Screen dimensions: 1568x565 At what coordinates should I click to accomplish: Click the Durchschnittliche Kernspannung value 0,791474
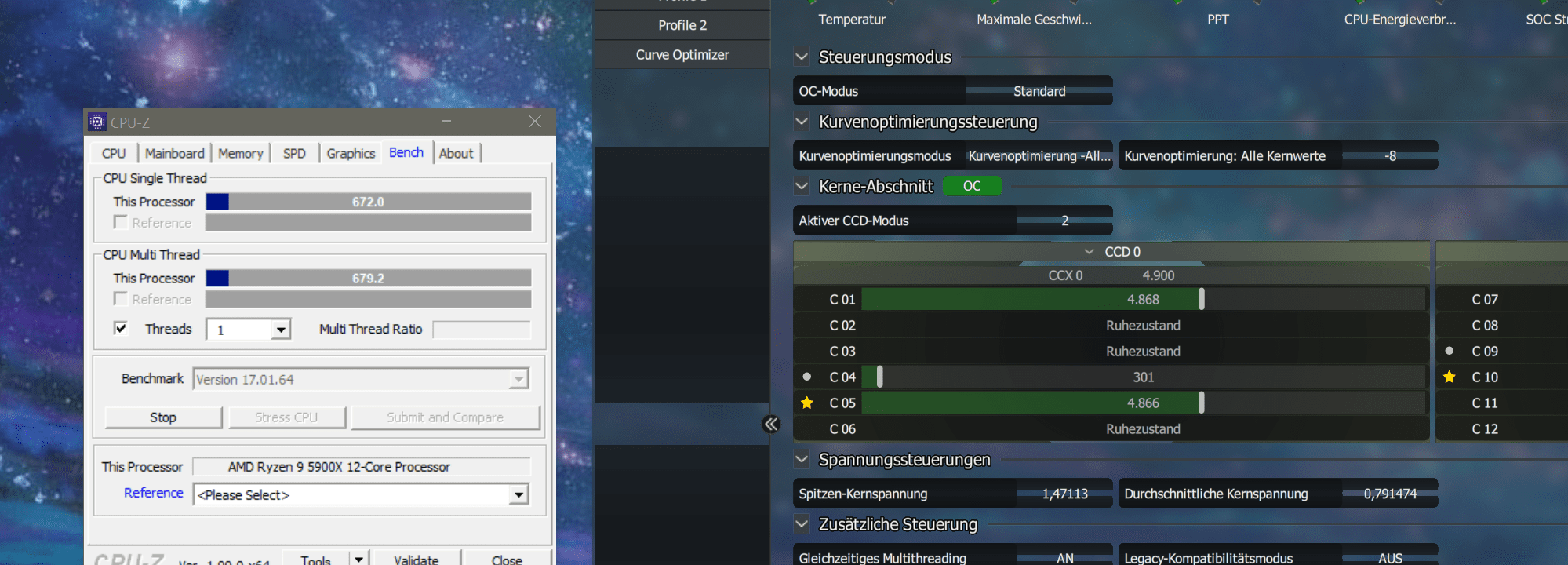(1390, 494)
